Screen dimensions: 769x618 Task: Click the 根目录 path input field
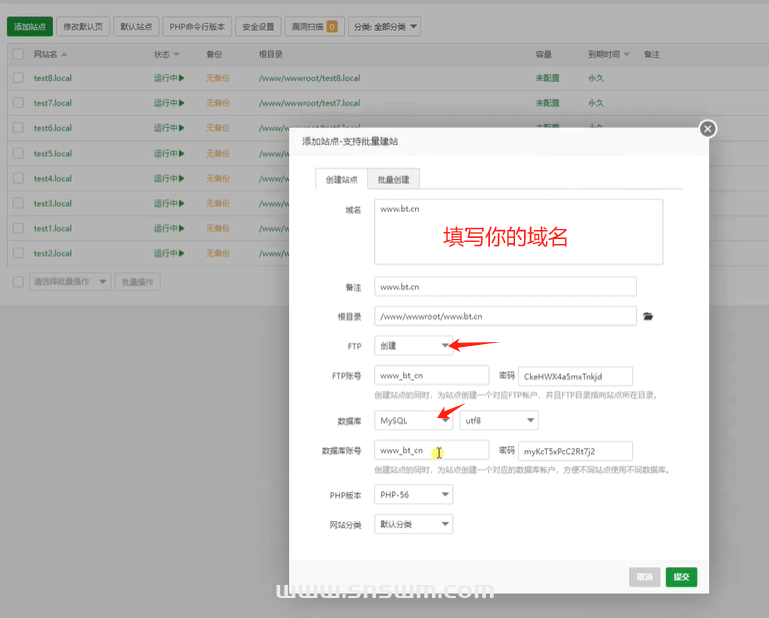505,316
